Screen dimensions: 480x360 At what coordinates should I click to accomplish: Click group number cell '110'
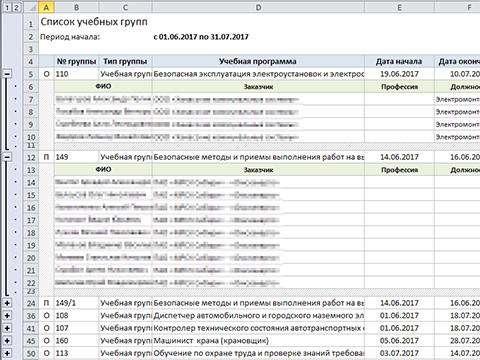(76, 74)
